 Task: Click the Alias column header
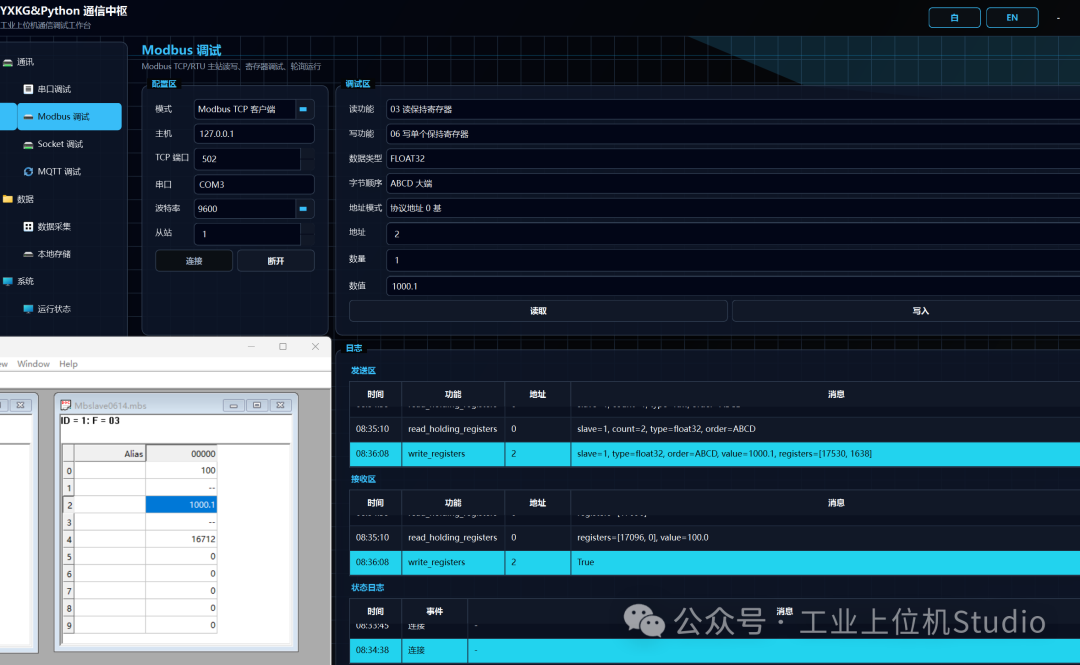tap(110, 453)
